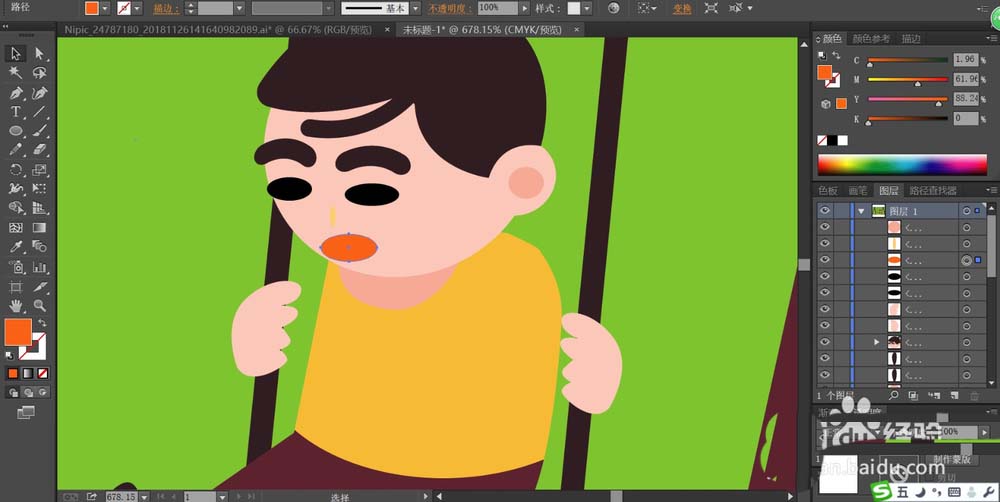Set paint mode to None in toolbox
Viewport: 1000px width, 502px height.
43,373
